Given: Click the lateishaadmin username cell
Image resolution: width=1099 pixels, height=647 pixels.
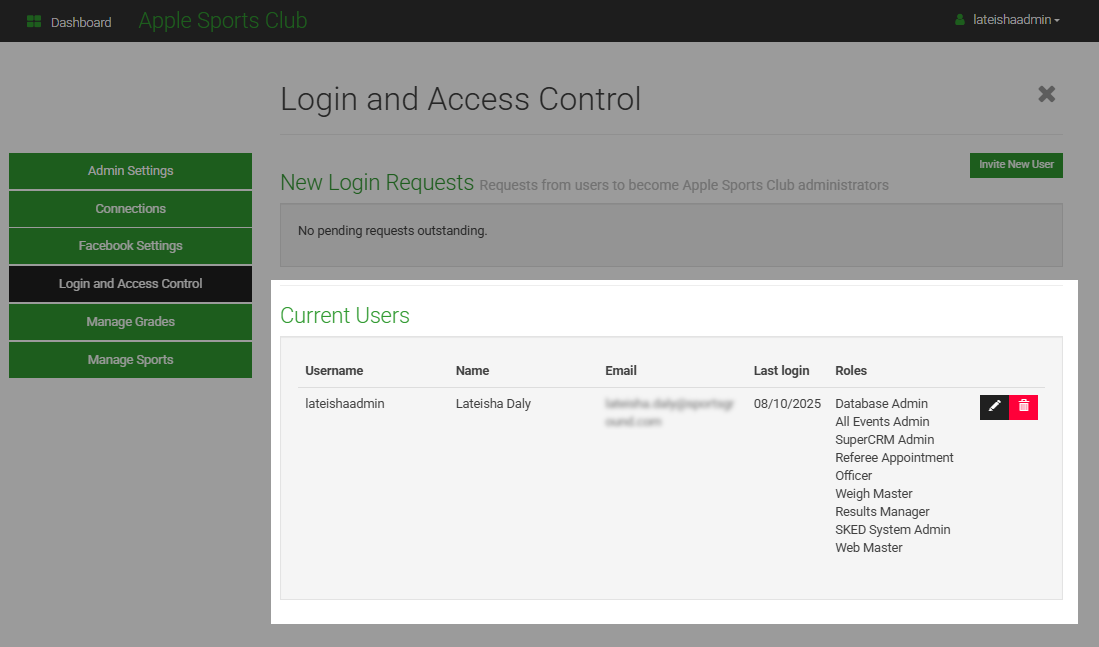Looking at the screenshot, I should click(345, 404).
